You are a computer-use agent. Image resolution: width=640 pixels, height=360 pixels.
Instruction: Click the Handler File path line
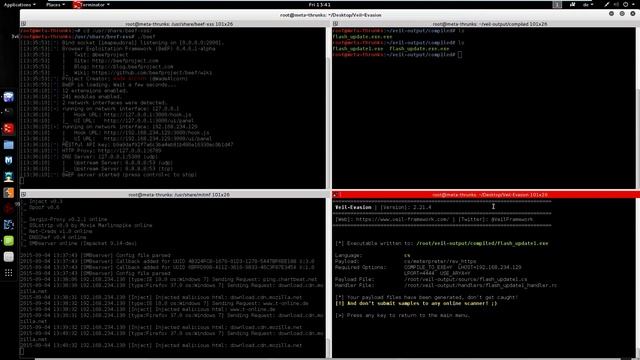click(x=446, y=285)
